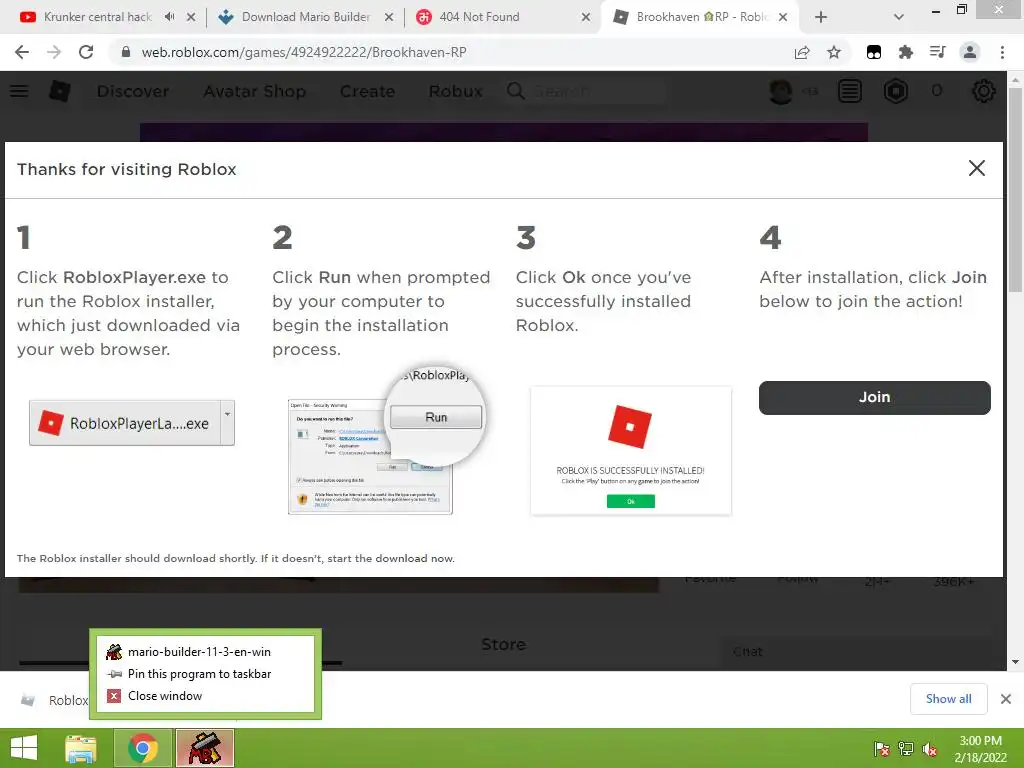The height and width of the screenshot is (768, 1024).
Task: Go to the Discover page
Action: click(133, 91)
